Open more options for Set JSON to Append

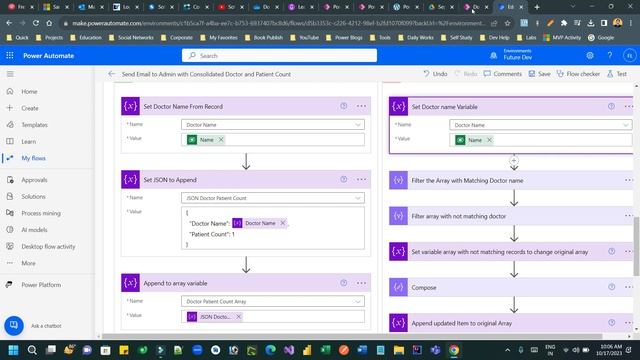[361, 179]
